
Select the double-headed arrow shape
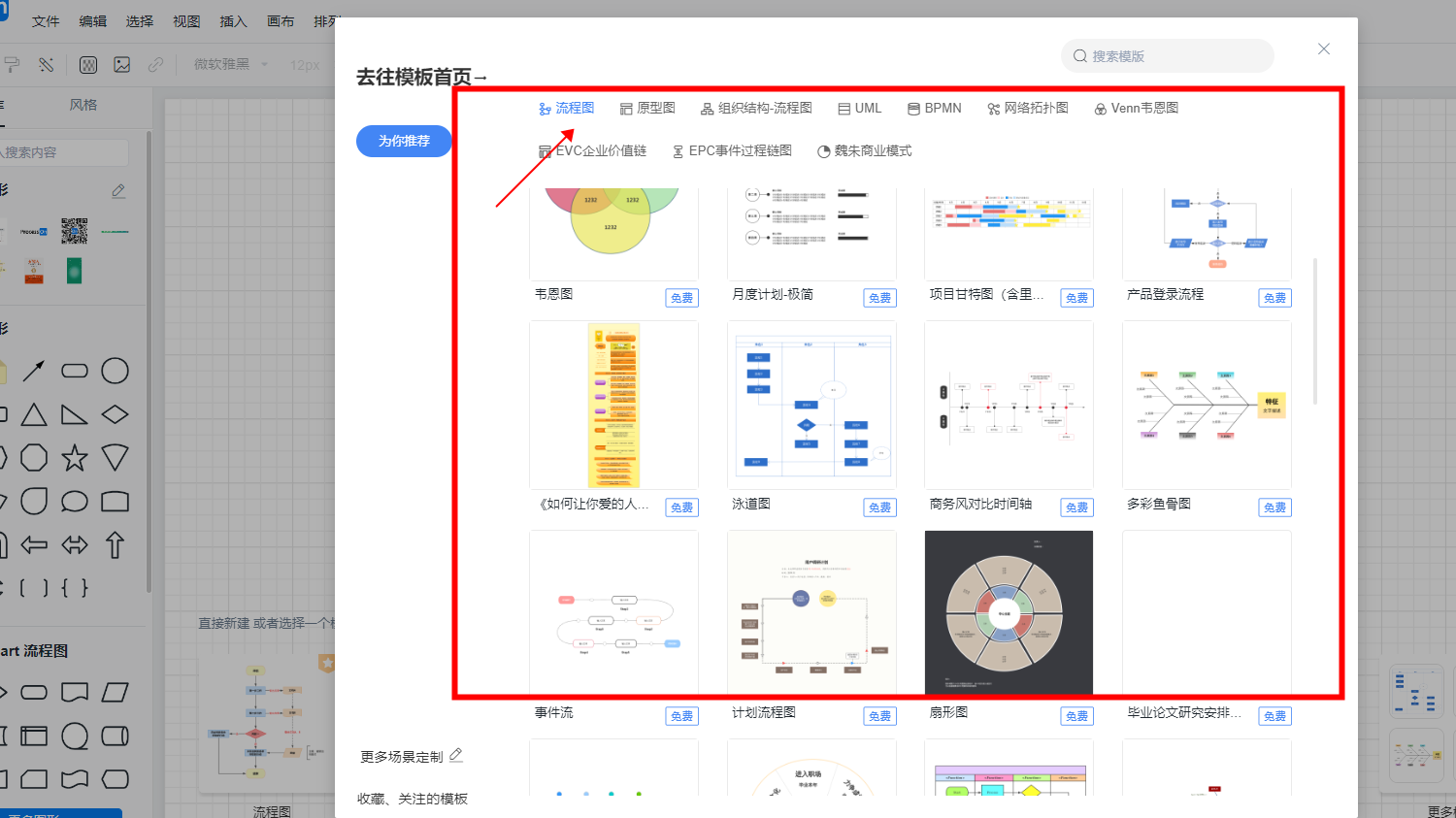75,545
